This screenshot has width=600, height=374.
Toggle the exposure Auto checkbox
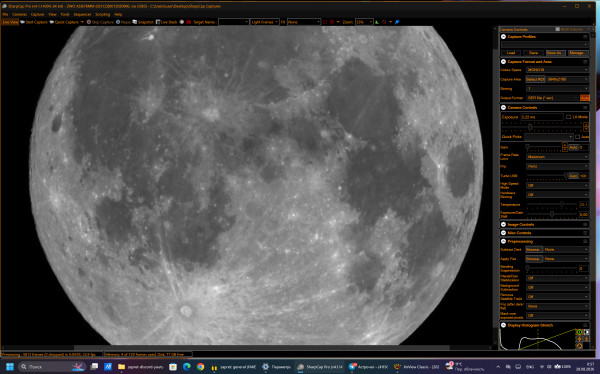click(577, 137)
